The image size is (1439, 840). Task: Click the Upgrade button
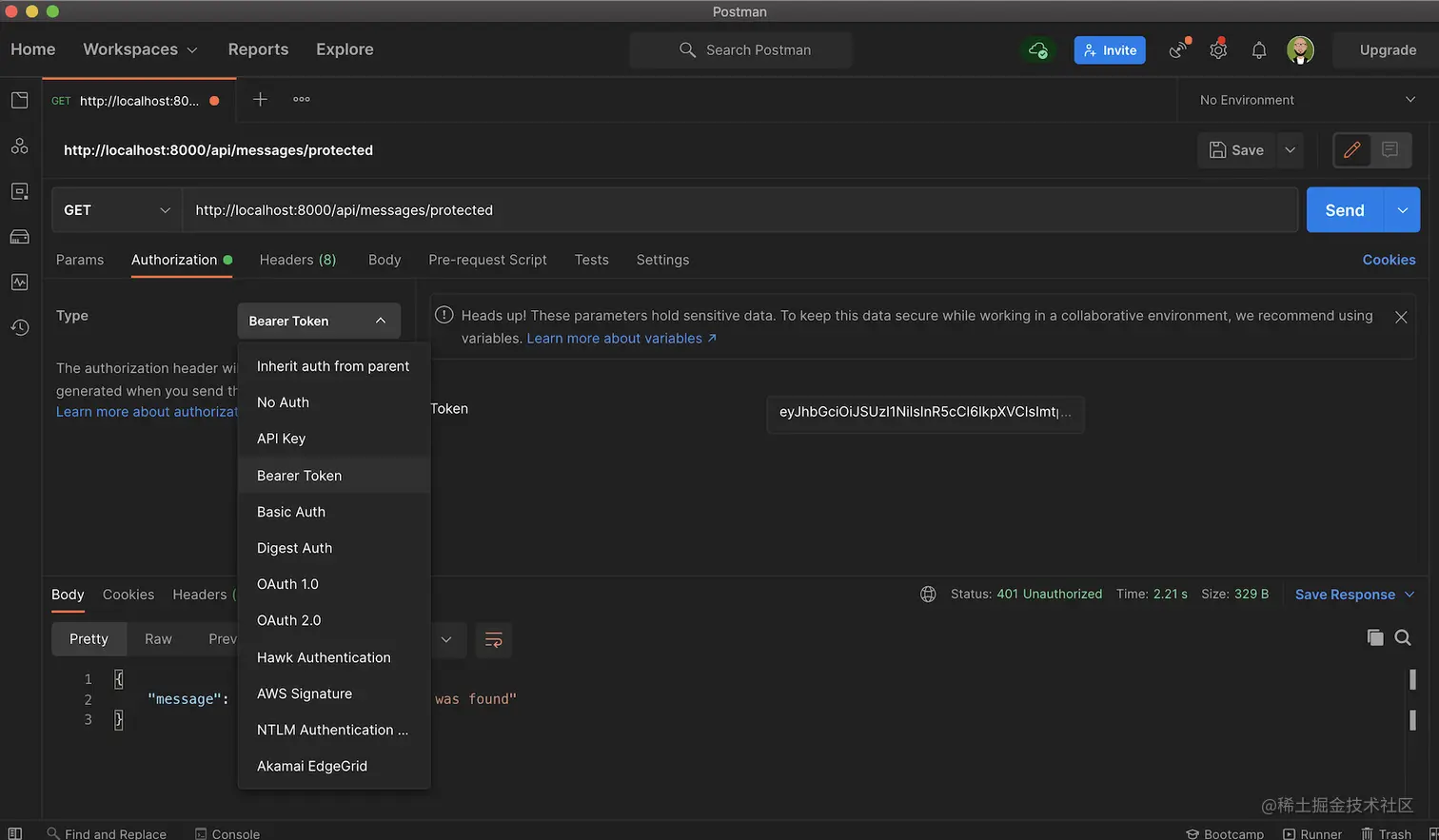(1388, 49)
